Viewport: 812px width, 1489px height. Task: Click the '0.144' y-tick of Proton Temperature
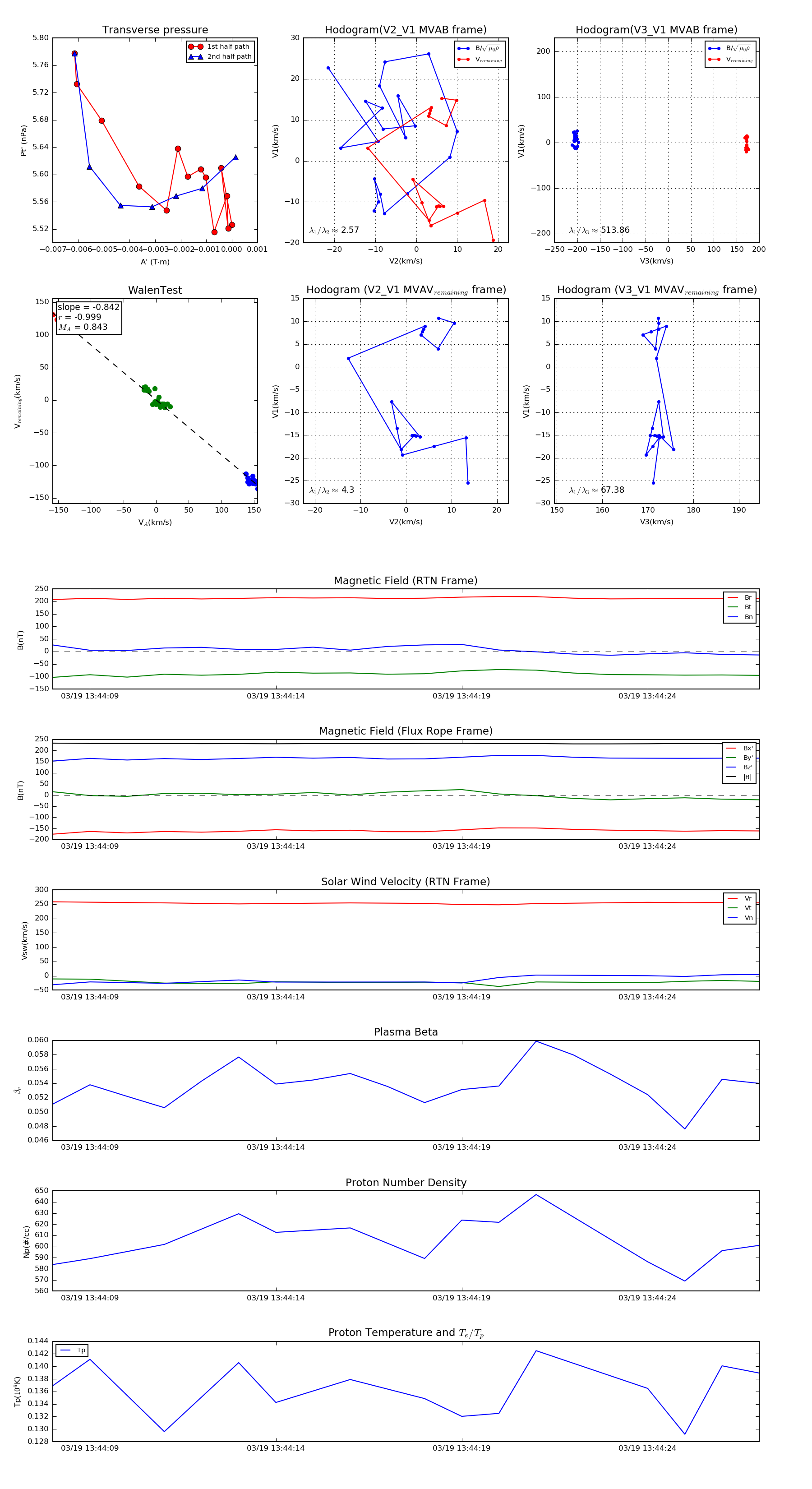(x=38, y=1341)
